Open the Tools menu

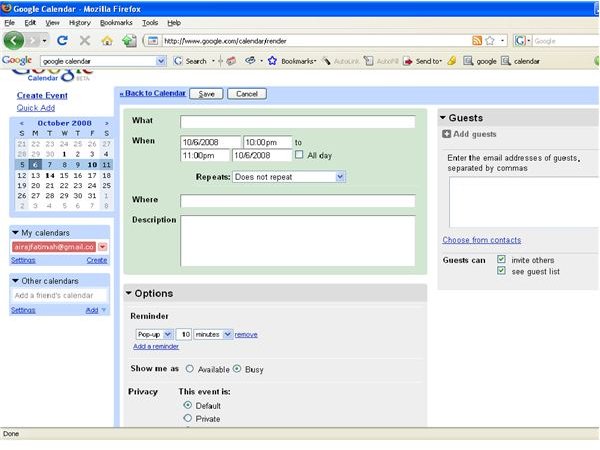[x=150, y=23]
